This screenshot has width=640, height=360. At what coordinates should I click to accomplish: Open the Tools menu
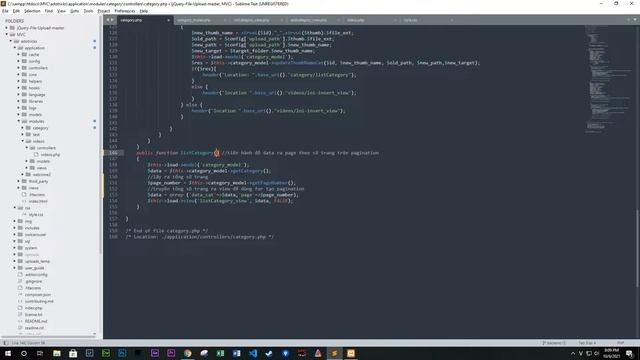point(89,11)
